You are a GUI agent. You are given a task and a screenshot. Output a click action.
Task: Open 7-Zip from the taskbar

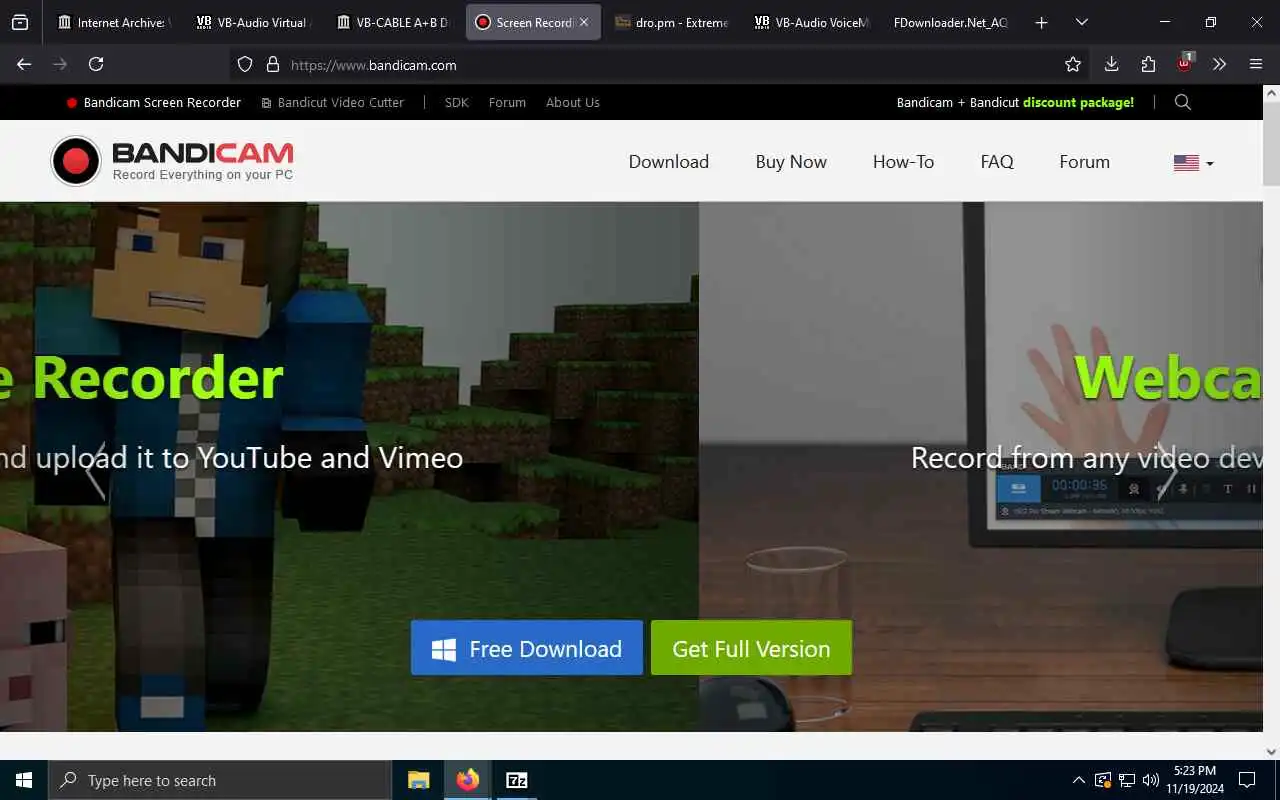click(516, 780)
